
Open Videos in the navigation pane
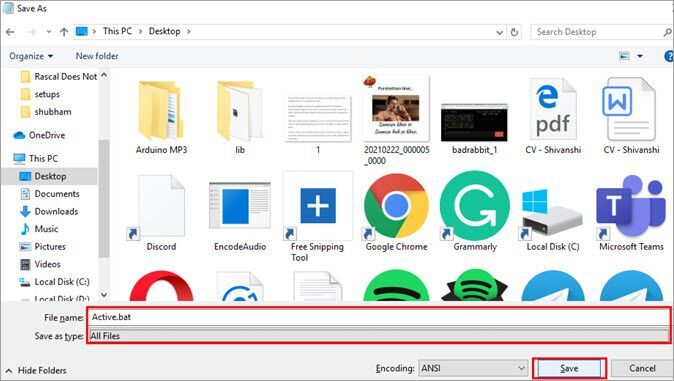click(40, 264)
